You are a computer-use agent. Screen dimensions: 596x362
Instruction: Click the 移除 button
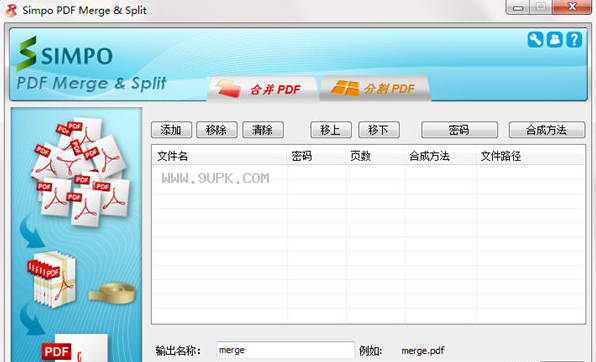(x=217, y=130)
